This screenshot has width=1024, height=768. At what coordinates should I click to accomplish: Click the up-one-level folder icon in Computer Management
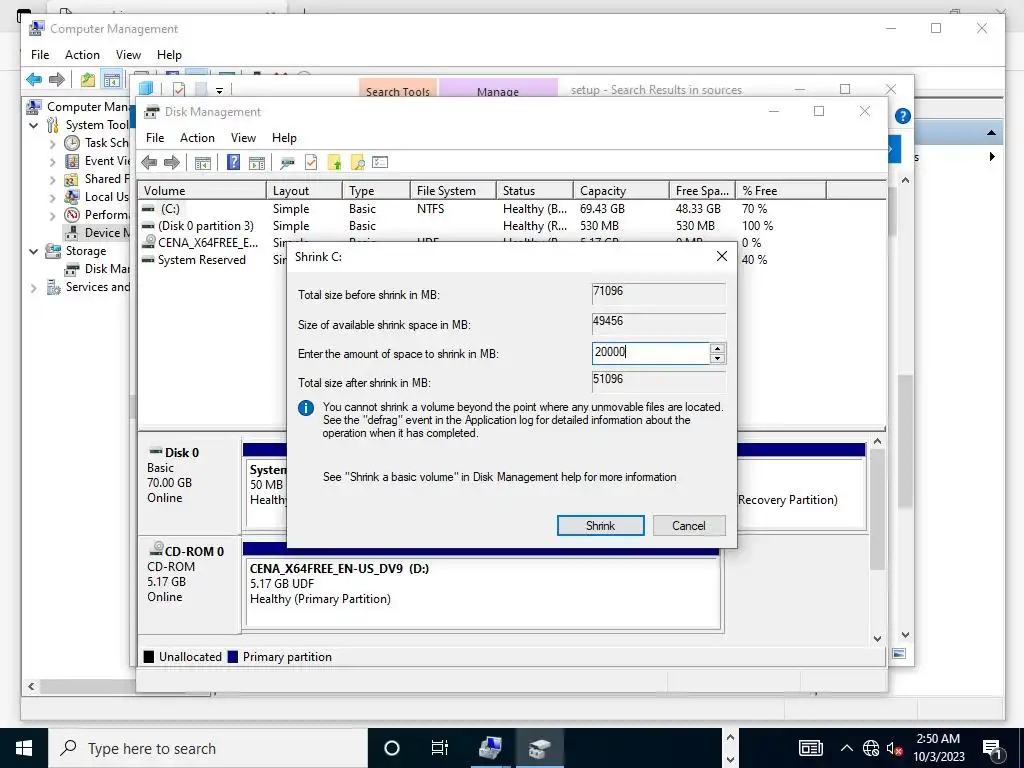pos(88,80)
